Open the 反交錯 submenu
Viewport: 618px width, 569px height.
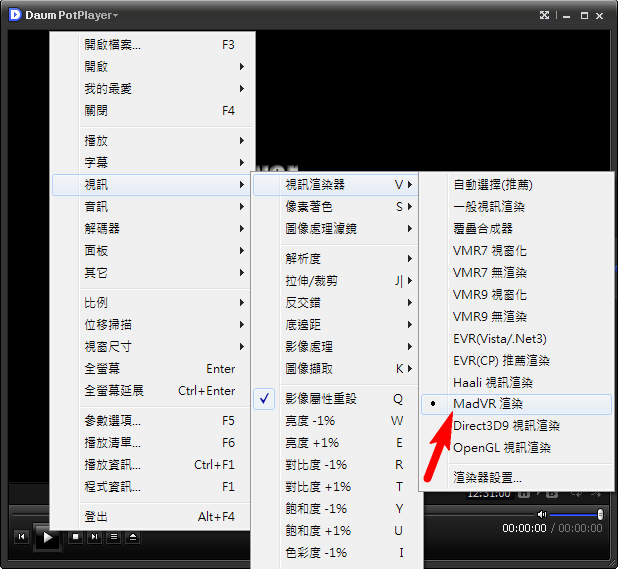click(x=335, y=303)
